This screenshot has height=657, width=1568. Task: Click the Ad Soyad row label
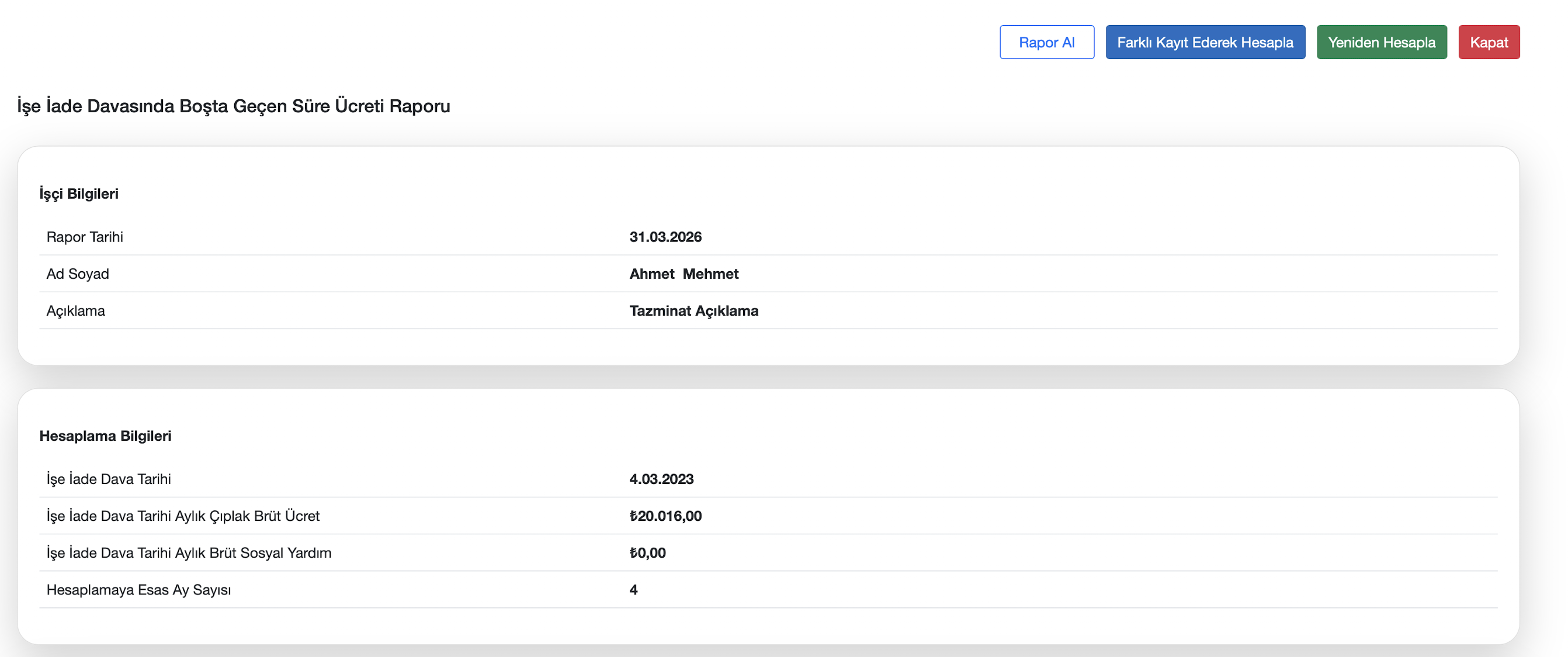[78, 274]
